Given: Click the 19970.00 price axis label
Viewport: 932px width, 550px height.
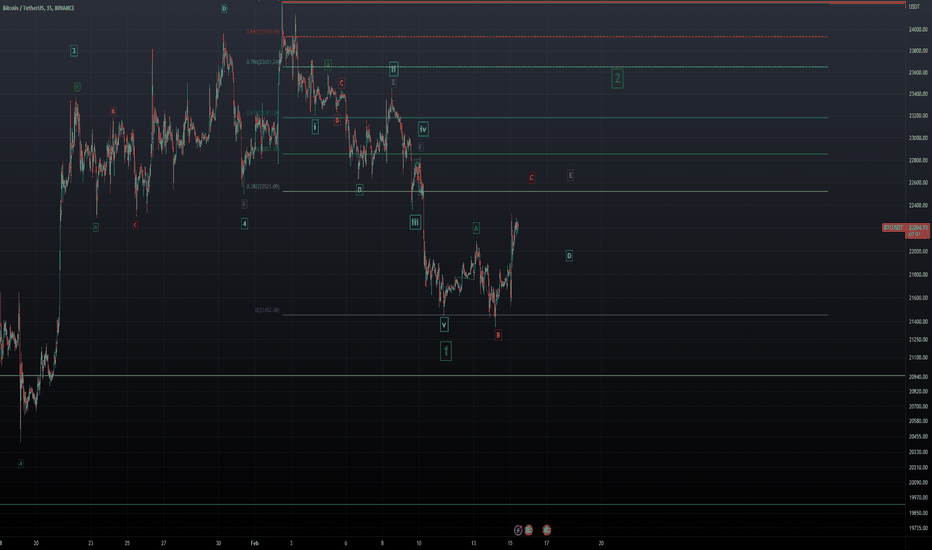Looking at the screenshot, I should click(x=918, y=498).
